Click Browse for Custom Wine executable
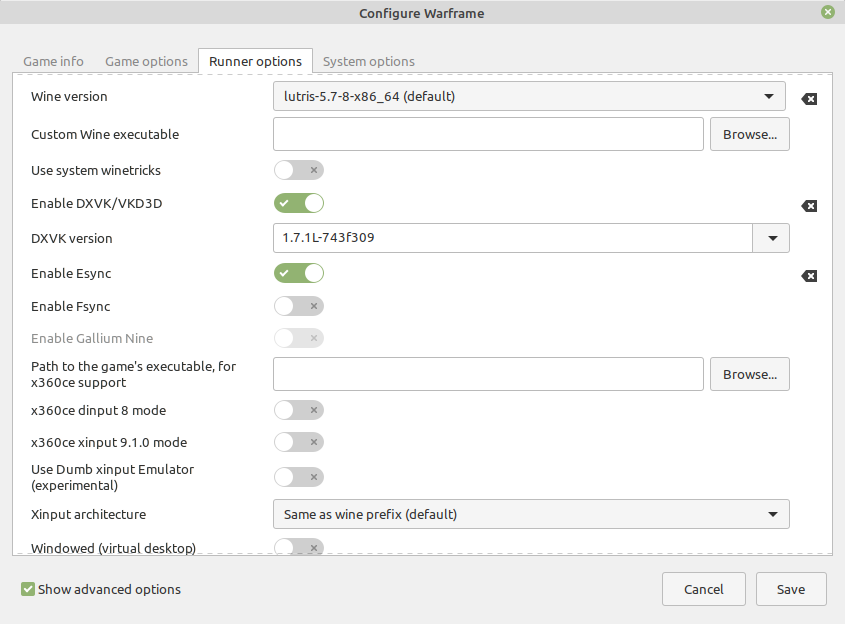The width and height of the screenshot is (845, 624). 750,134
